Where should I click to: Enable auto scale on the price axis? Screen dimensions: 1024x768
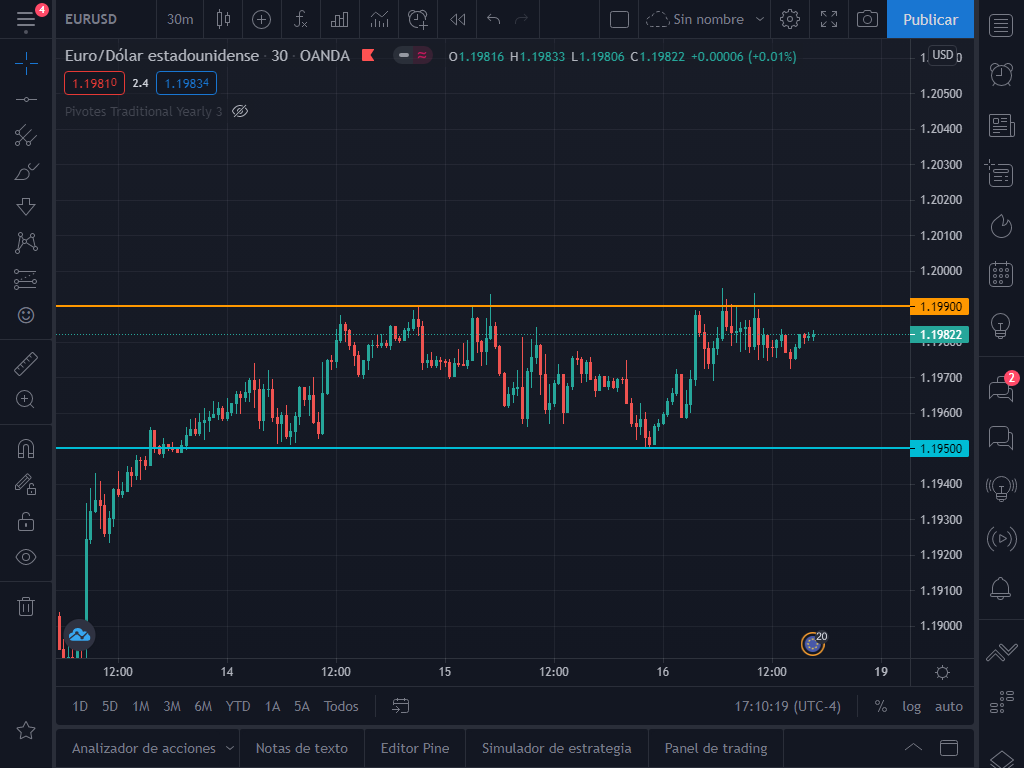pos(948,706)
